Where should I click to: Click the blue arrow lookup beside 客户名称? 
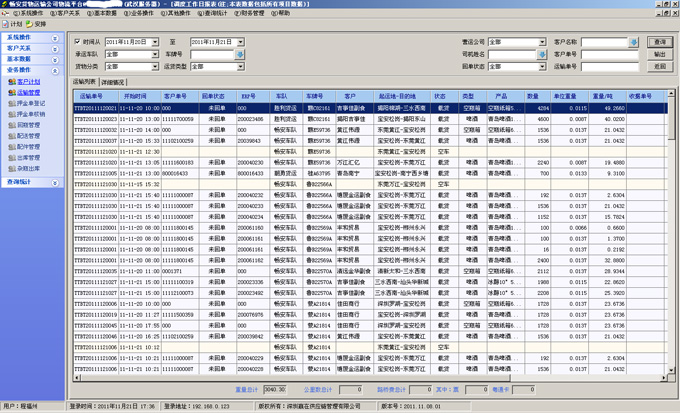(x=634, y=42)
